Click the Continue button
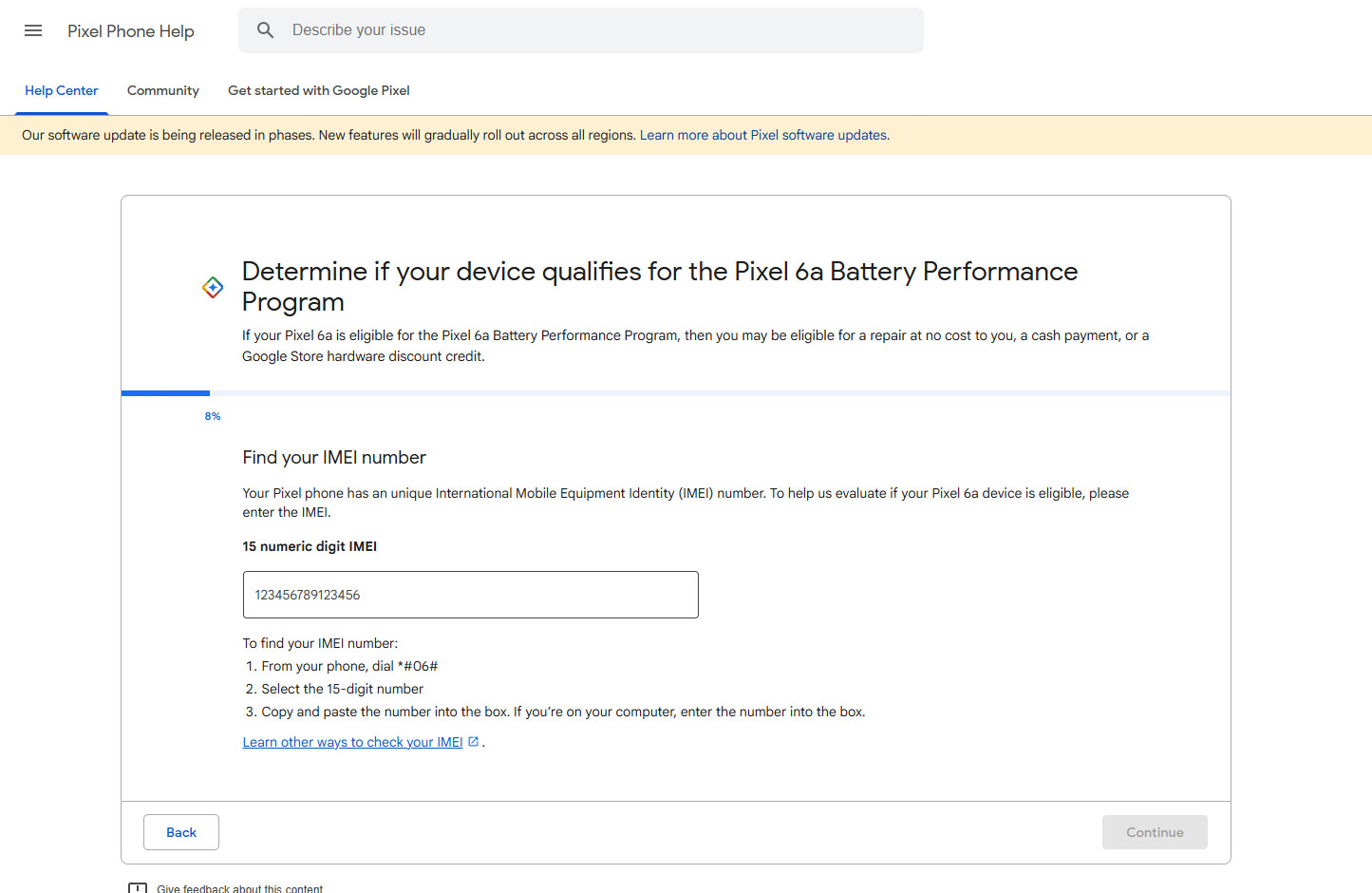Screen dimensions: 1372x893 pos(1155,832)
